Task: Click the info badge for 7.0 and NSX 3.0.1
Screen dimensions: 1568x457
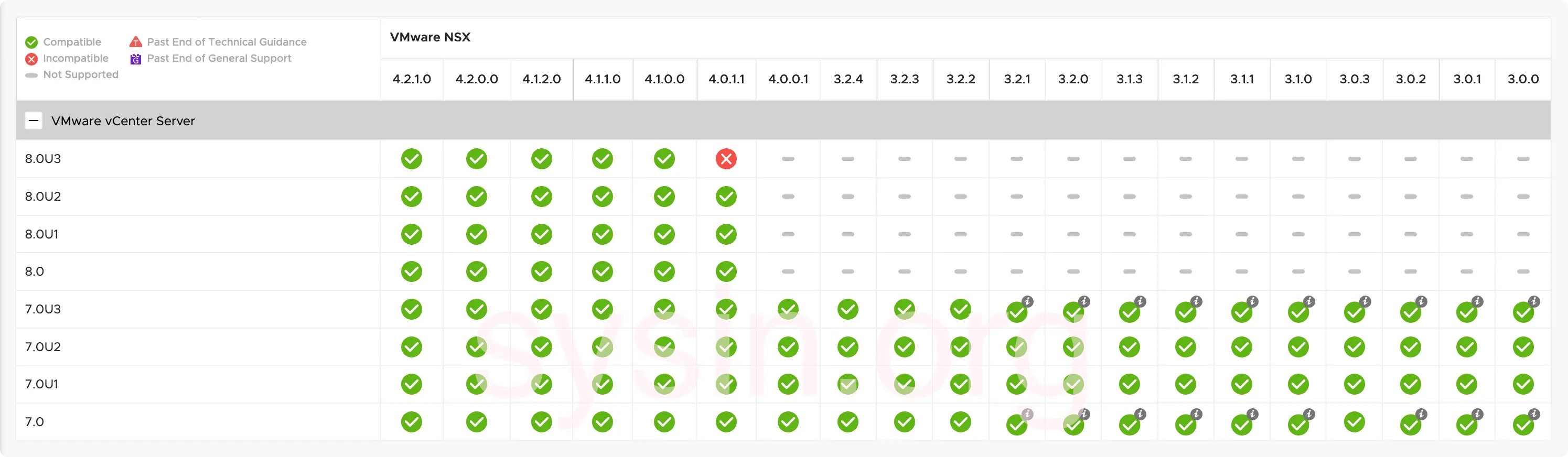Action: [1477, 415]
